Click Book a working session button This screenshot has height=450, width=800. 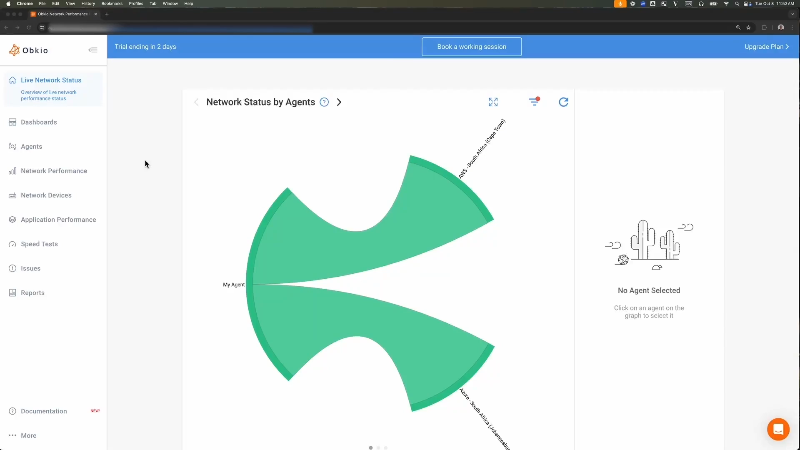[471, 47]
